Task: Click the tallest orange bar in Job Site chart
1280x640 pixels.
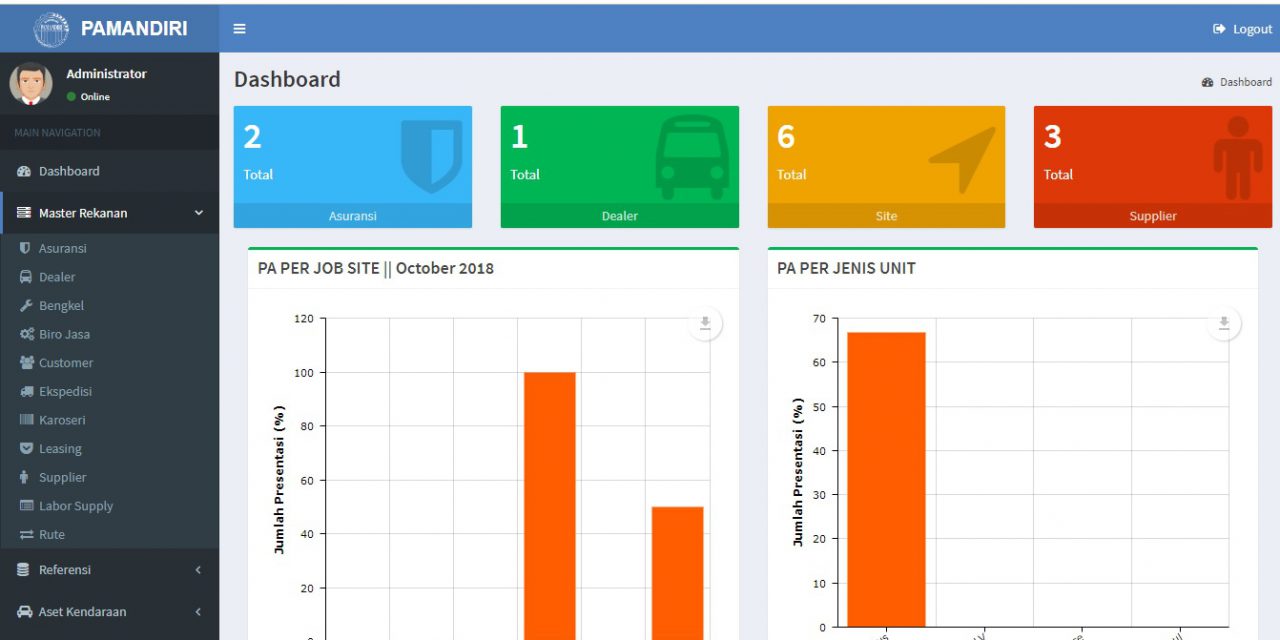Action: pos(549,500)
